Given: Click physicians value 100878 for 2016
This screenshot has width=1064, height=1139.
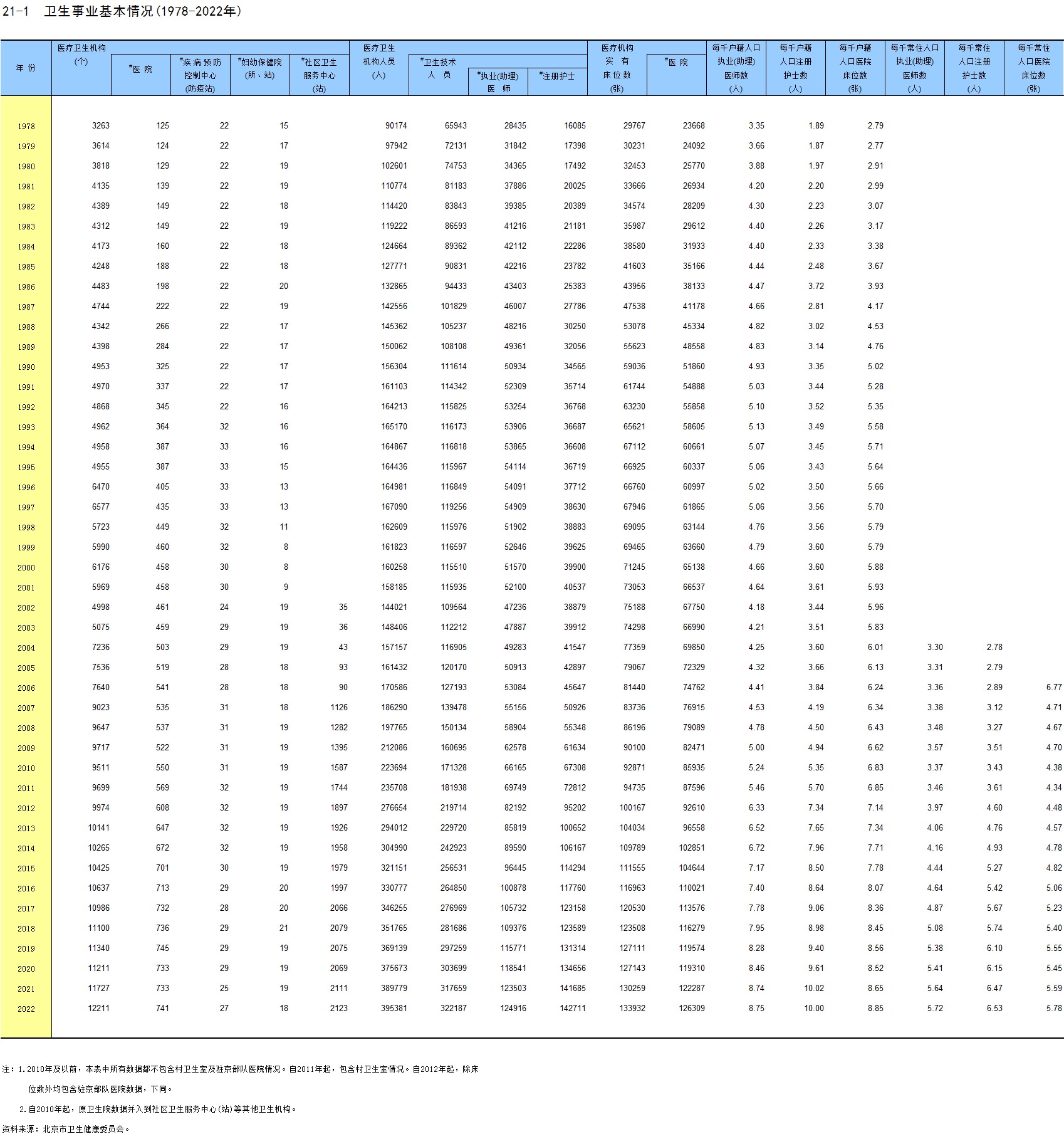Looking at the screenshot, I should coord(513,888).
